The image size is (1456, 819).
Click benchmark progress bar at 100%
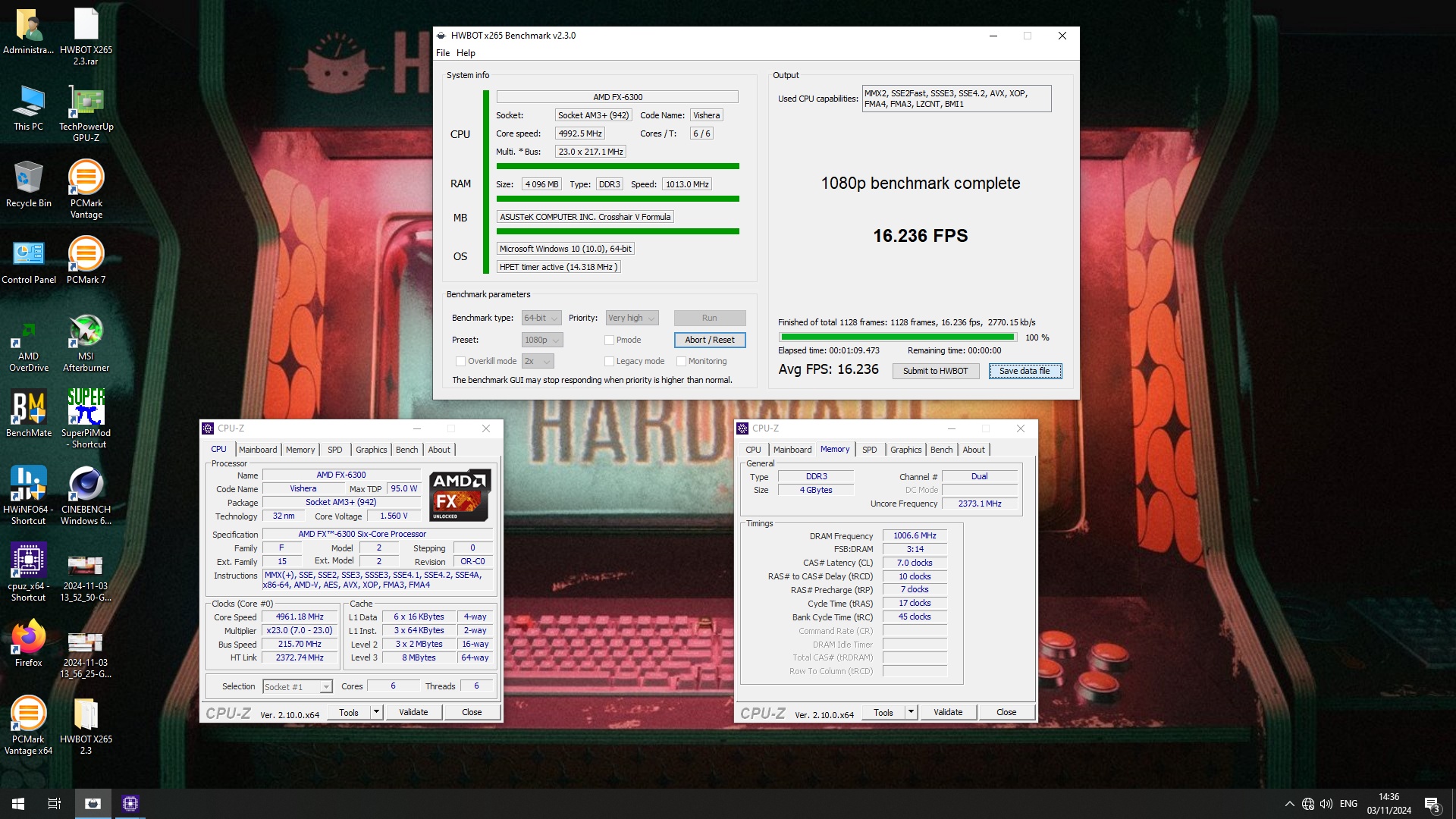[x=898, y=337]
